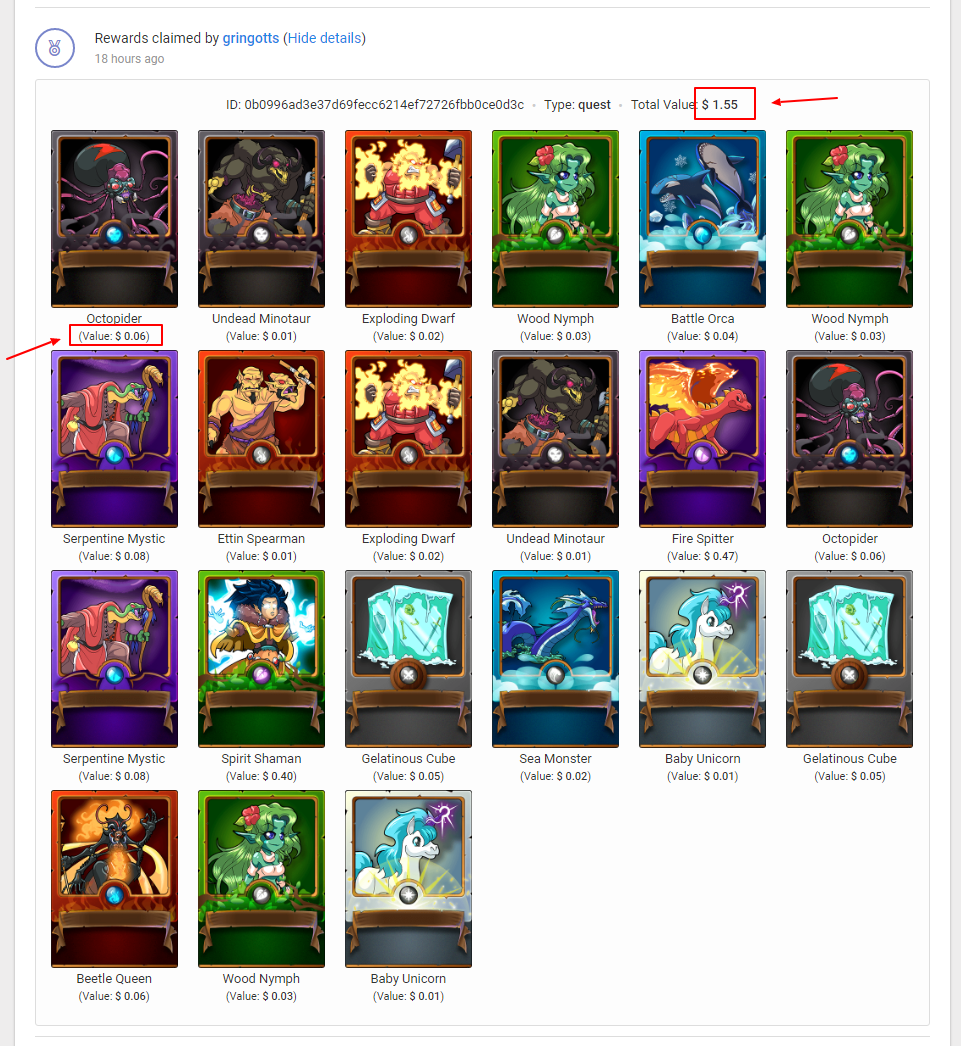Click the rewards medal icon

click(55, 48)
